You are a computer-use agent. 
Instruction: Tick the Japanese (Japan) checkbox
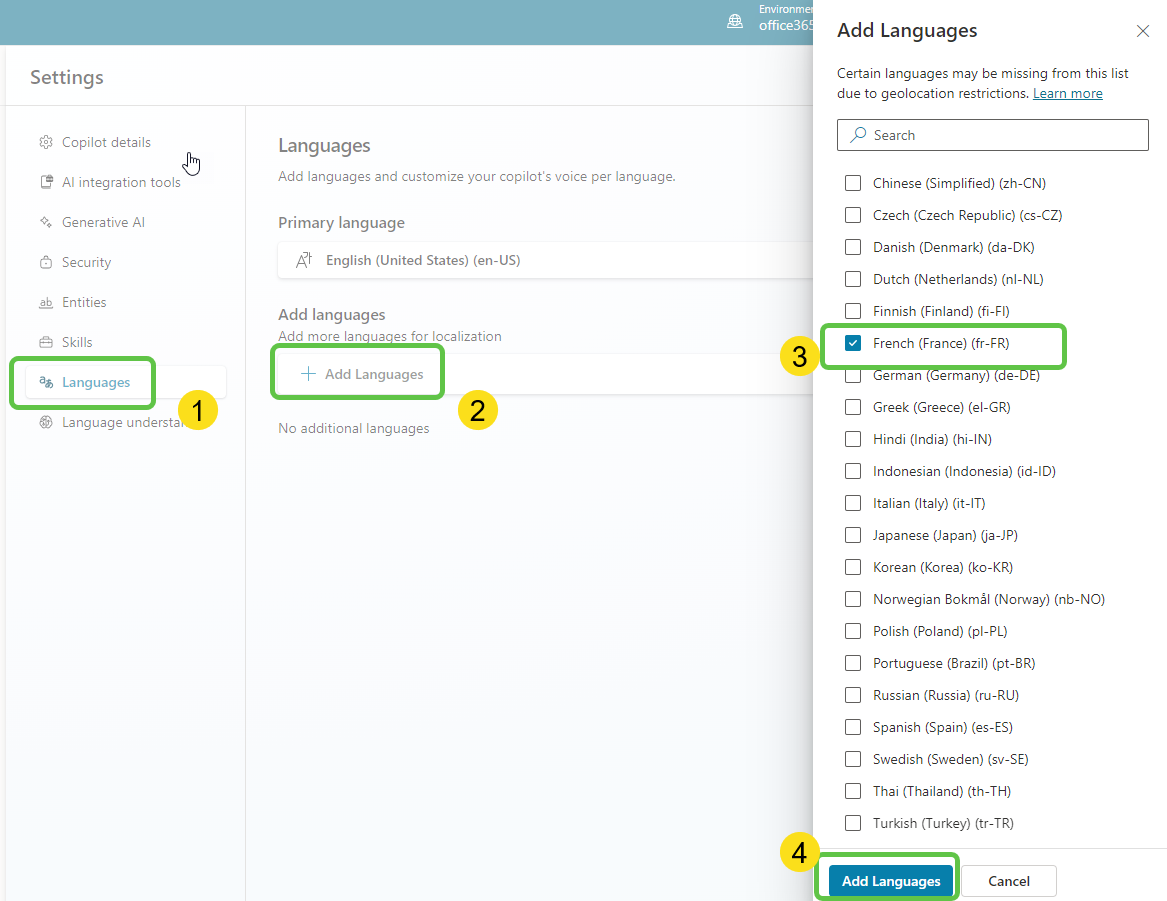pyautogui.click(x=853, y=535)
